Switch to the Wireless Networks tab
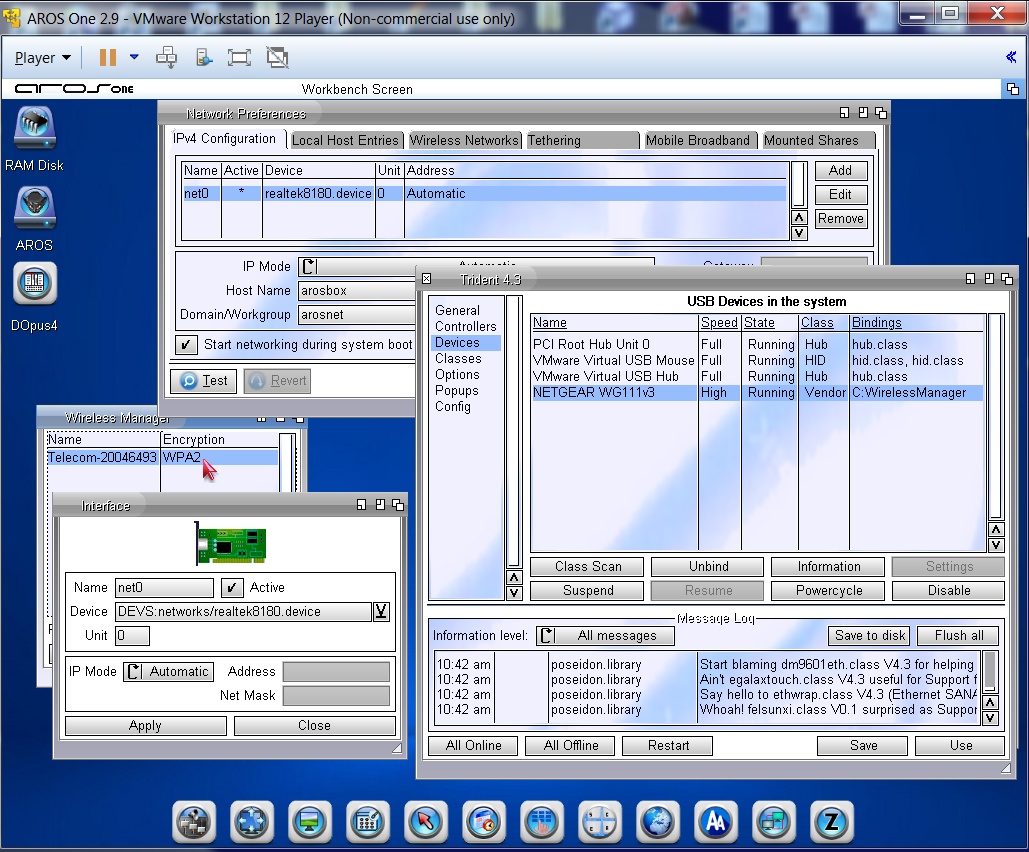 point(464,140)
